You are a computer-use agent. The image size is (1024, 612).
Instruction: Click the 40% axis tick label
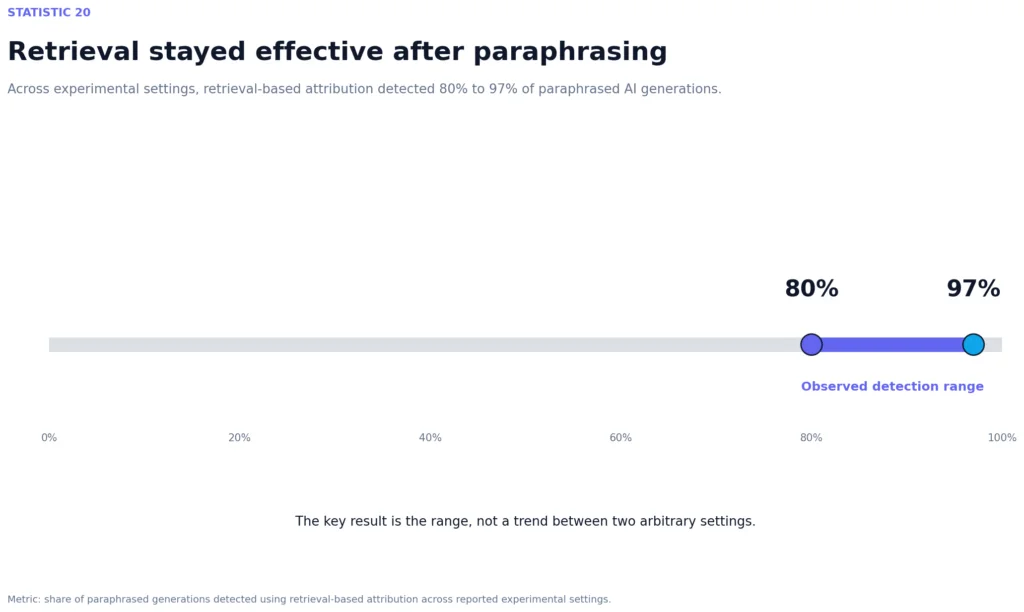click(430, 438)
